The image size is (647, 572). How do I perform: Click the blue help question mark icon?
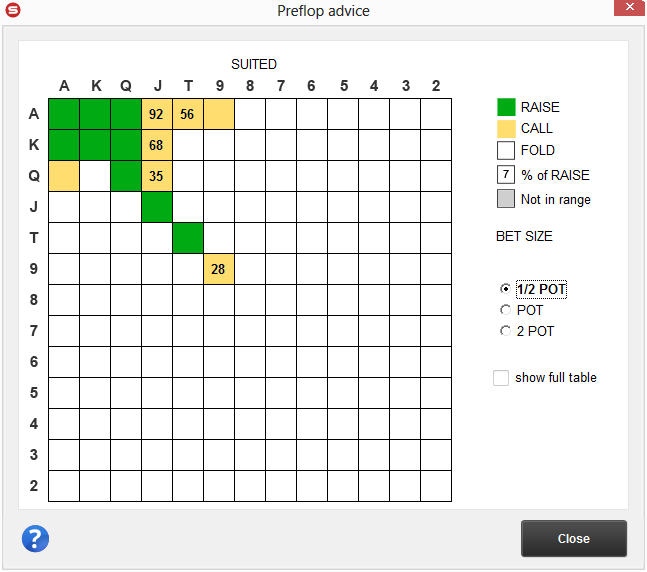(35, 539)
